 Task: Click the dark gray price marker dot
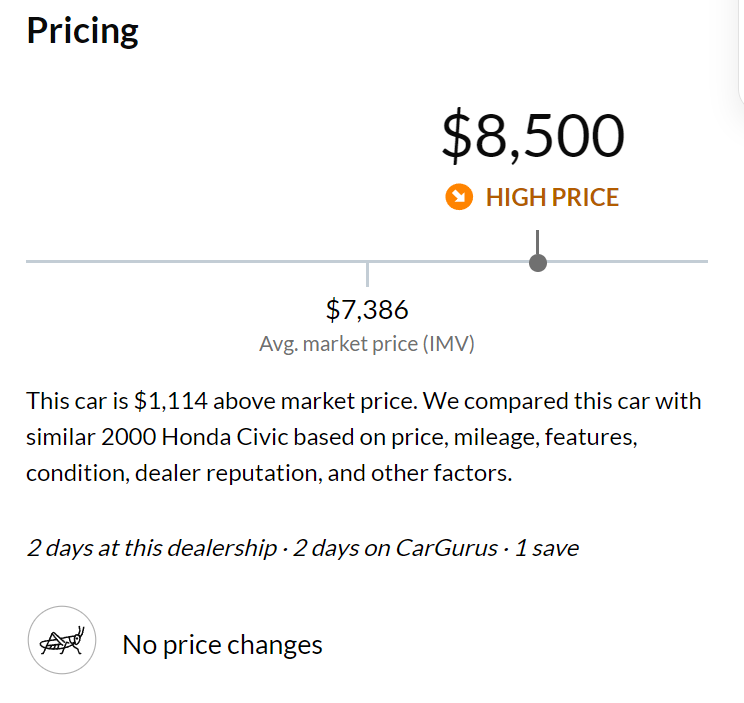point(538,263)
